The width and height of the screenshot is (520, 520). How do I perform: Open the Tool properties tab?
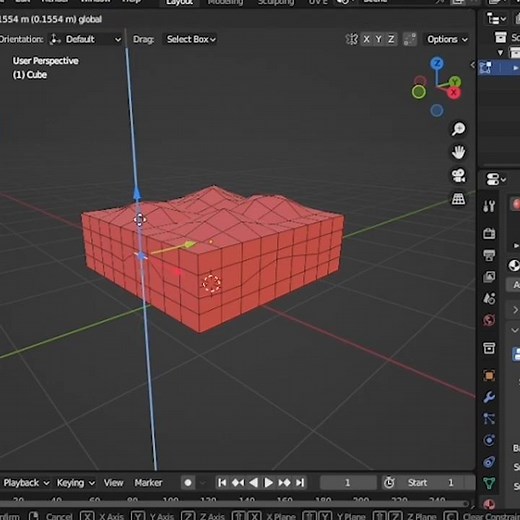click(x=489, y=206)
